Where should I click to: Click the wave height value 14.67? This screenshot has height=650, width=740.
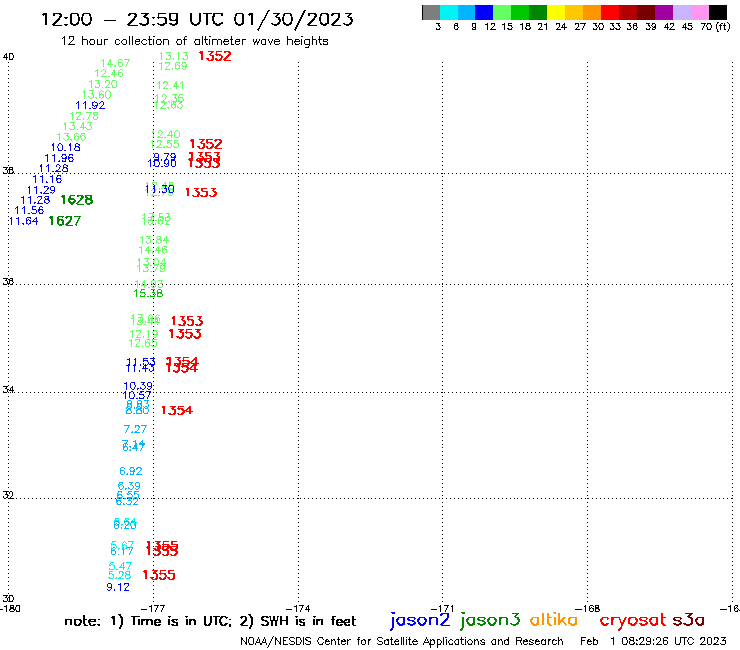[115, 63]
